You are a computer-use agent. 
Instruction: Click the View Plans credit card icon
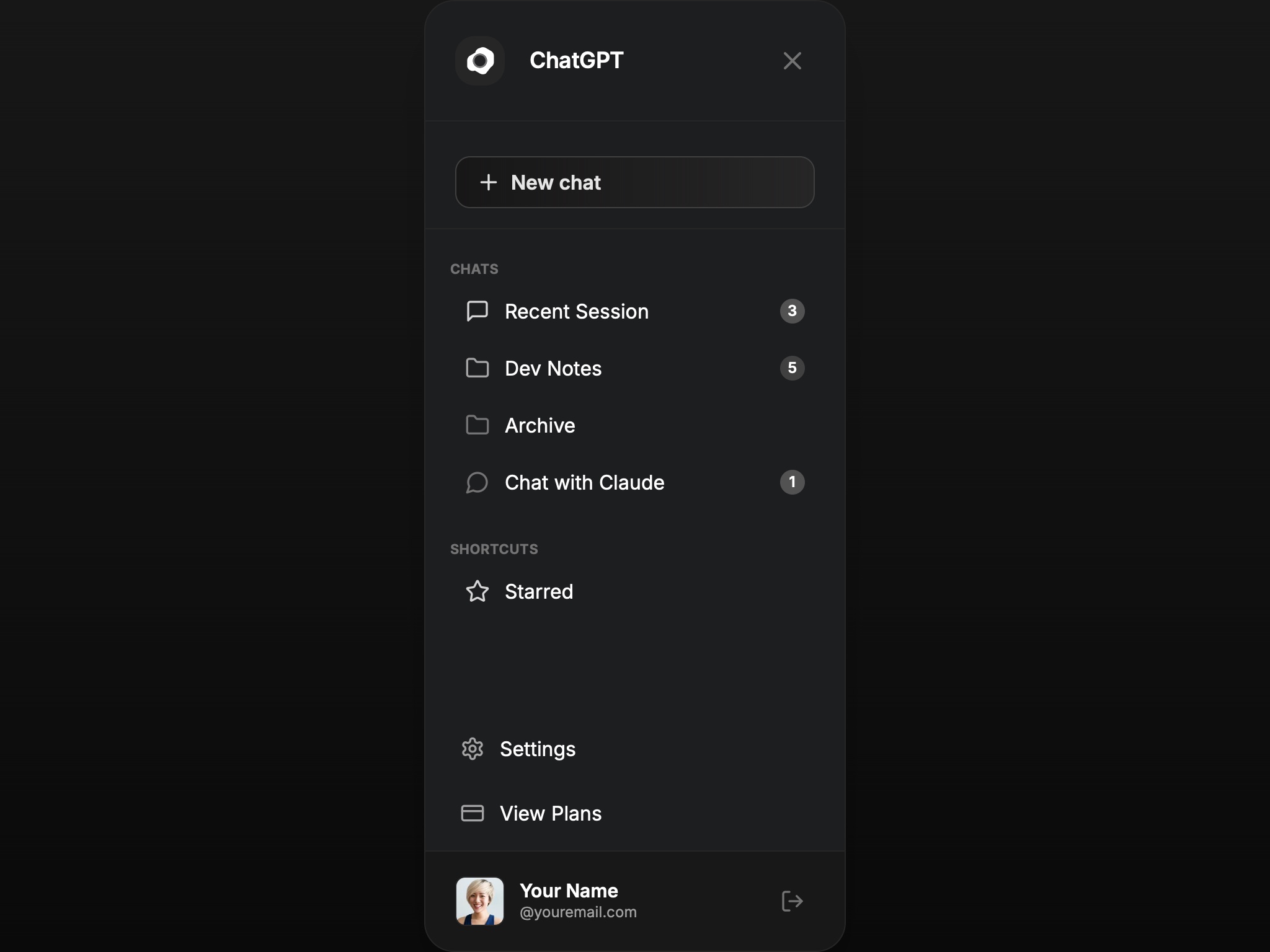pyautogui.click(x=473, y=813)
